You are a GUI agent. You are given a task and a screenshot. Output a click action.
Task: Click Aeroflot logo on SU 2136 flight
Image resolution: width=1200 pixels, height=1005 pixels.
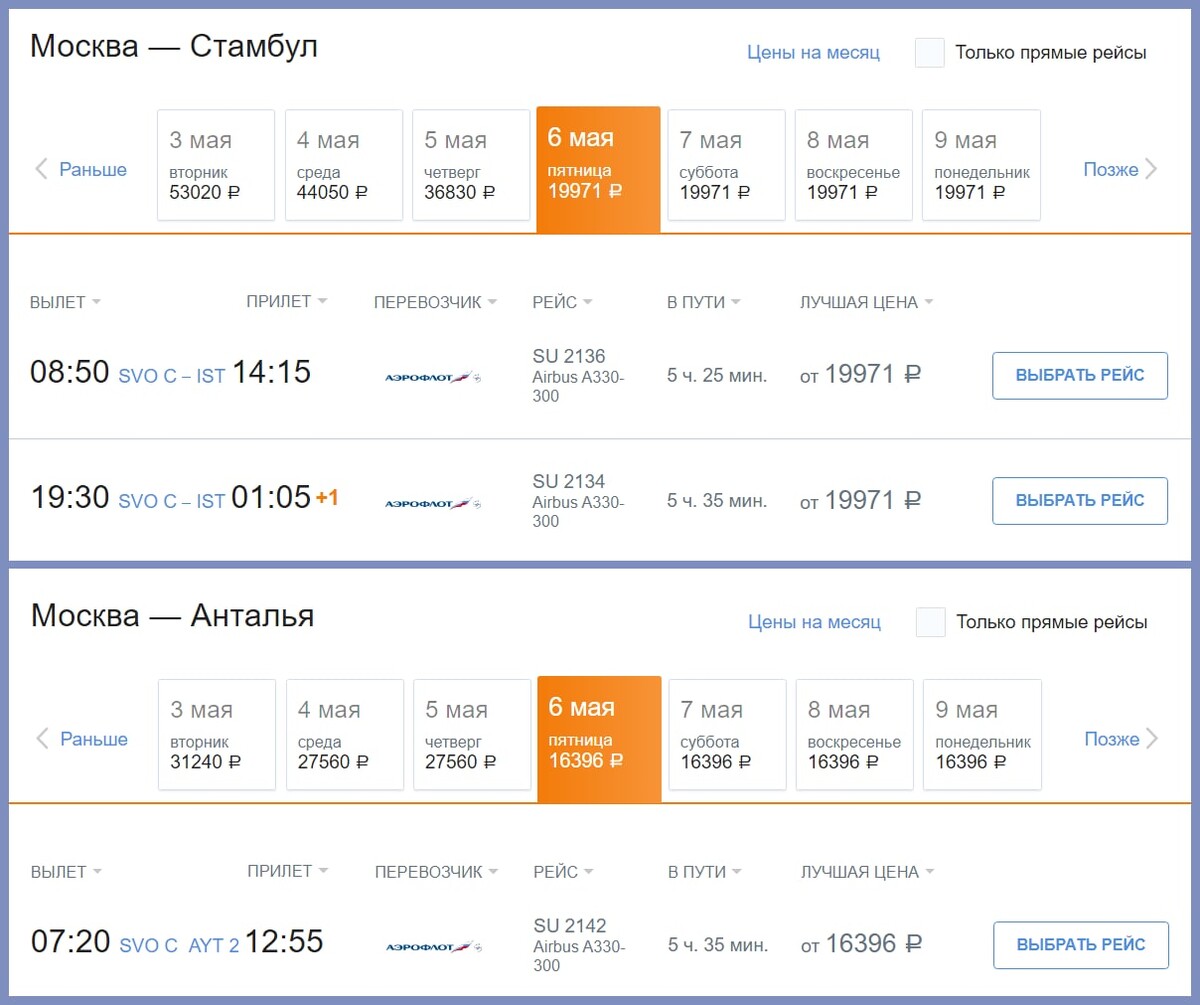433,377
